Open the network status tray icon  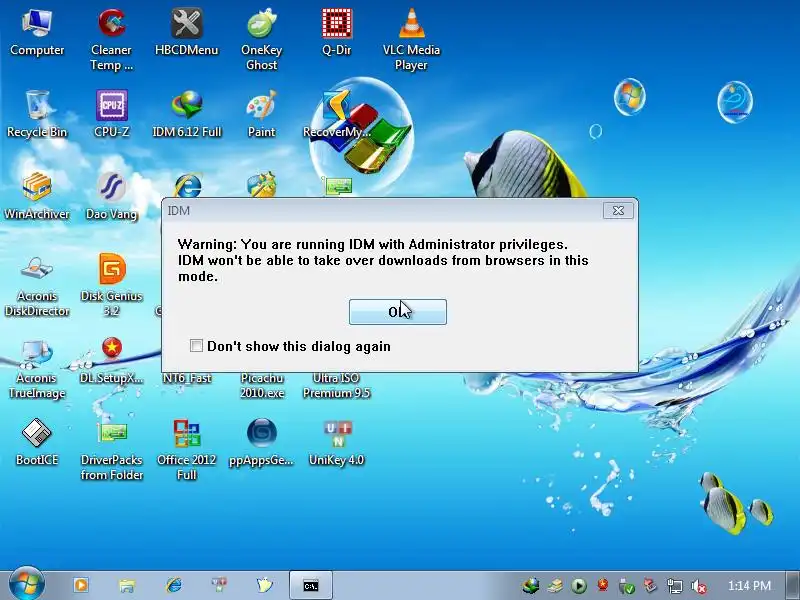pyautogui.click(x=674, y=586)
